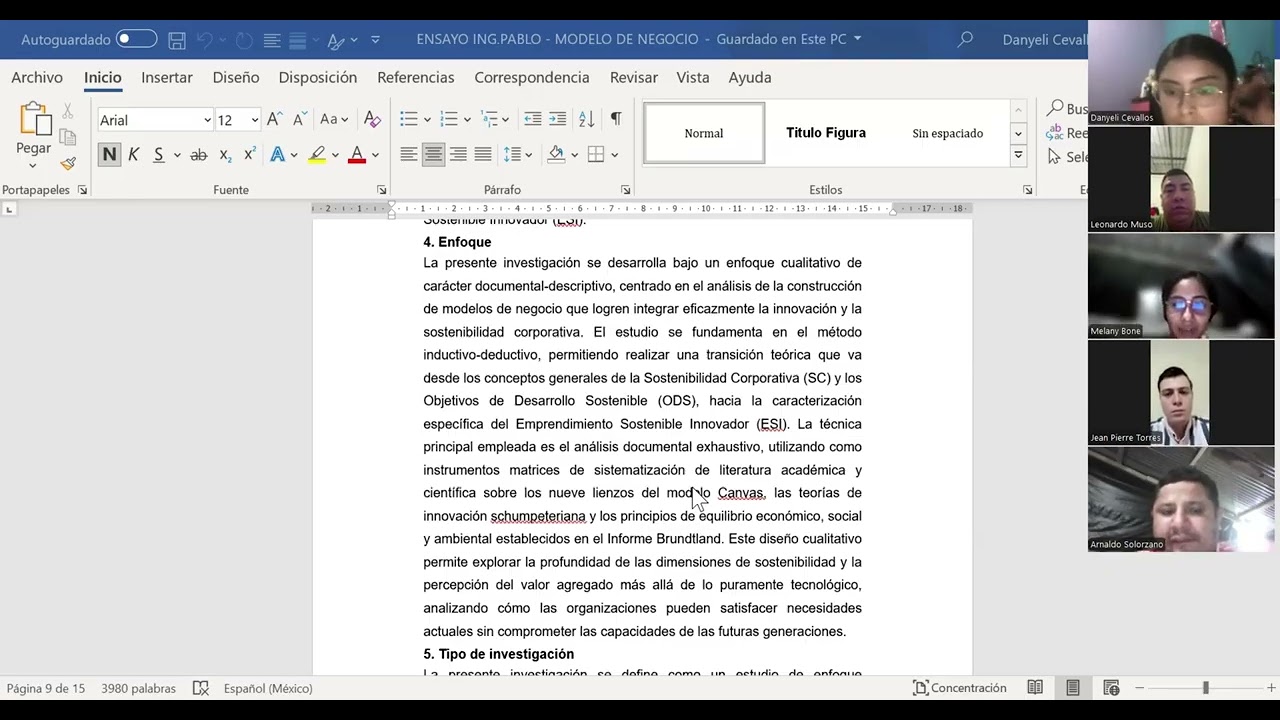Open the font size 12 dropdown
The width and height of the screenshot is (1280, 720).
click(x=254, y=120)
